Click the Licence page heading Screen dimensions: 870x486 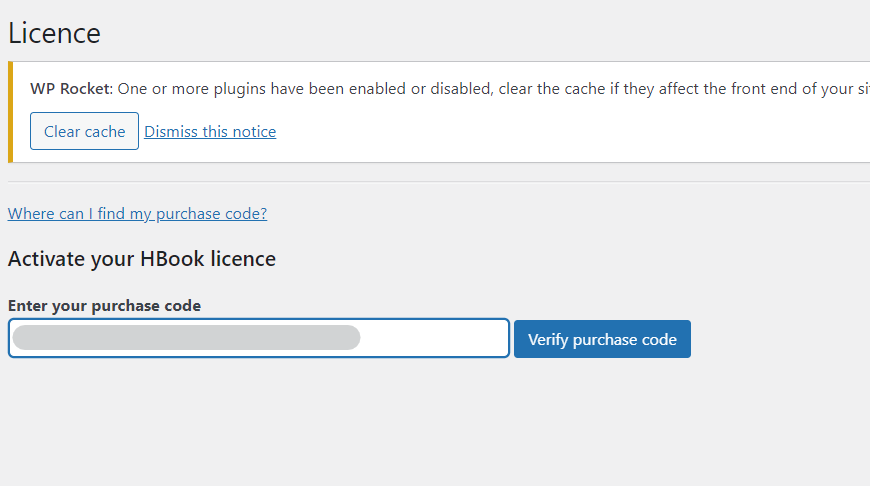pyautogui.click(x=54, y=33)
